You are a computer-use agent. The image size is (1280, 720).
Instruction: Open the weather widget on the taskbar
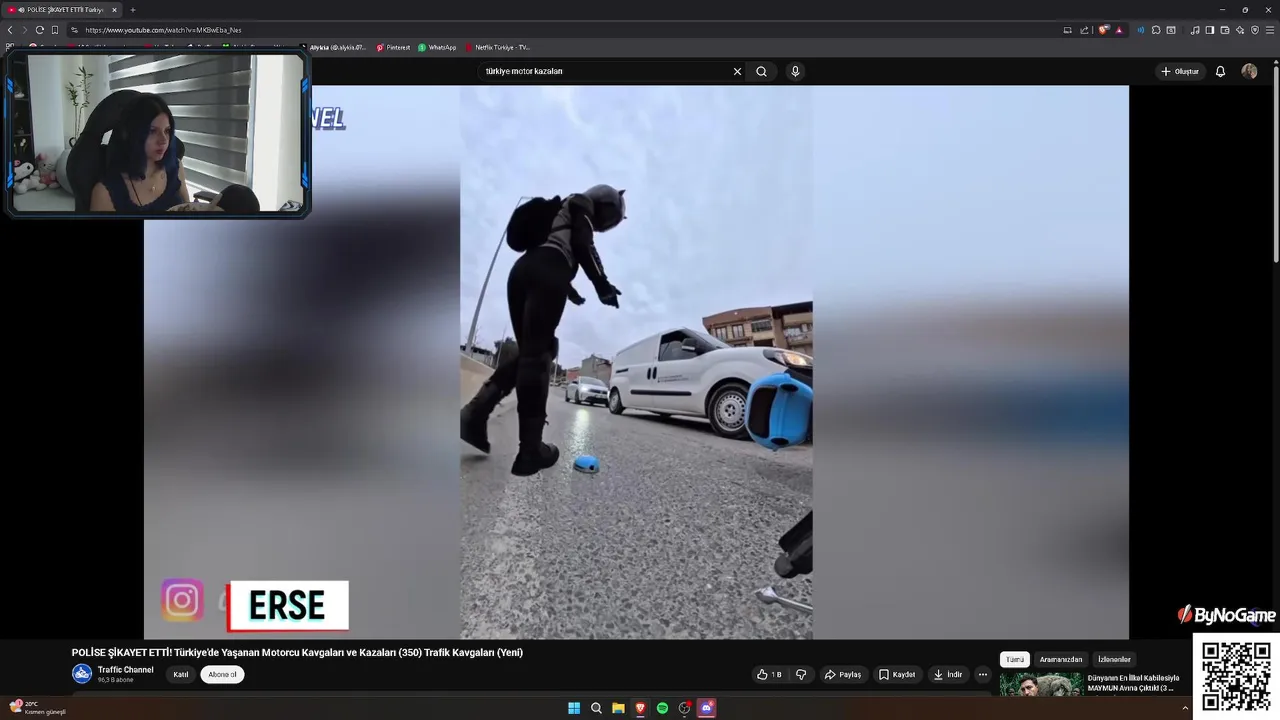click(38, 708)
